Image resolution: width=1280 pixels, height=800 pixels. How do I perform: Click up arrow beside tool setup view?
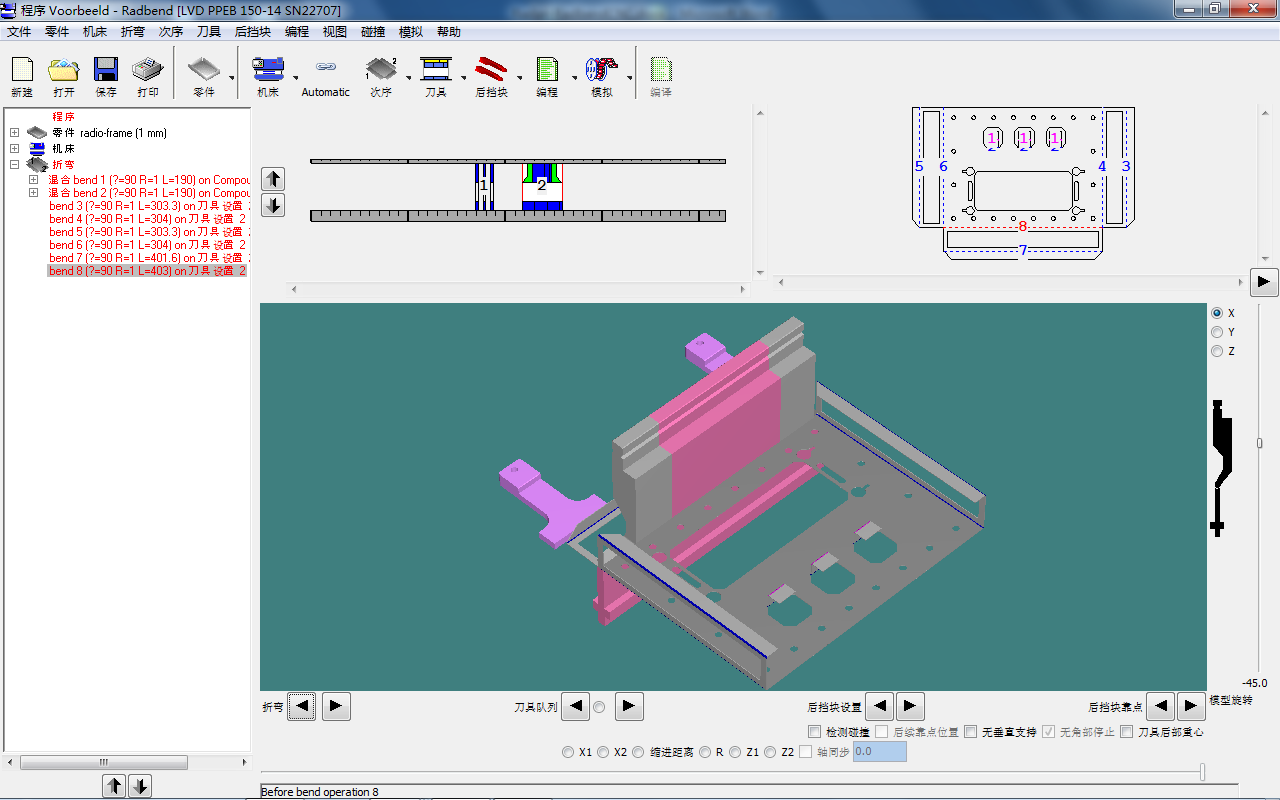click(273, 179)
